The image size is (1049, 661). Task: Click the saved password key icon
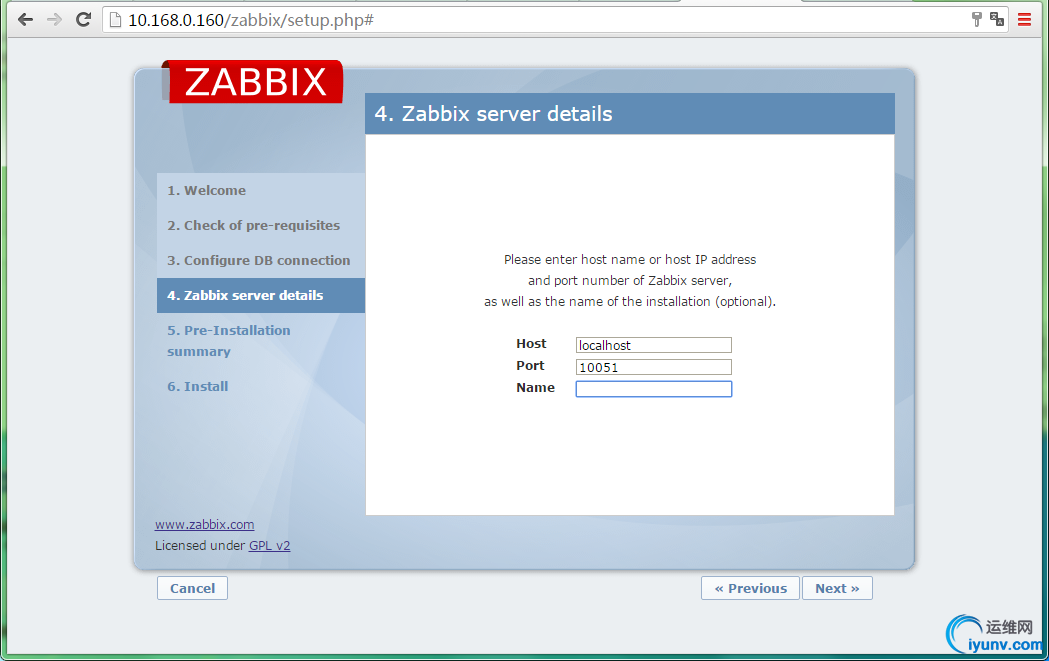pyautogui.click(x=977, y=19)
